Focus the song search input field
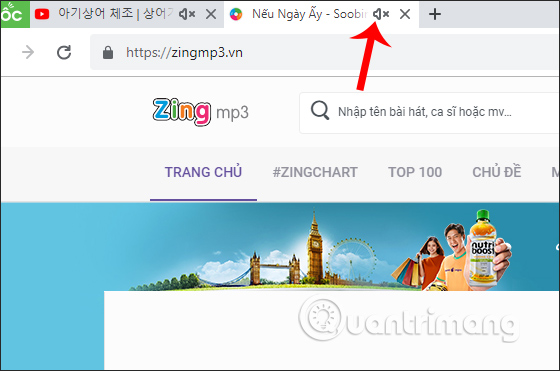Viewport: 560px width, 371px height. point(429,113)
